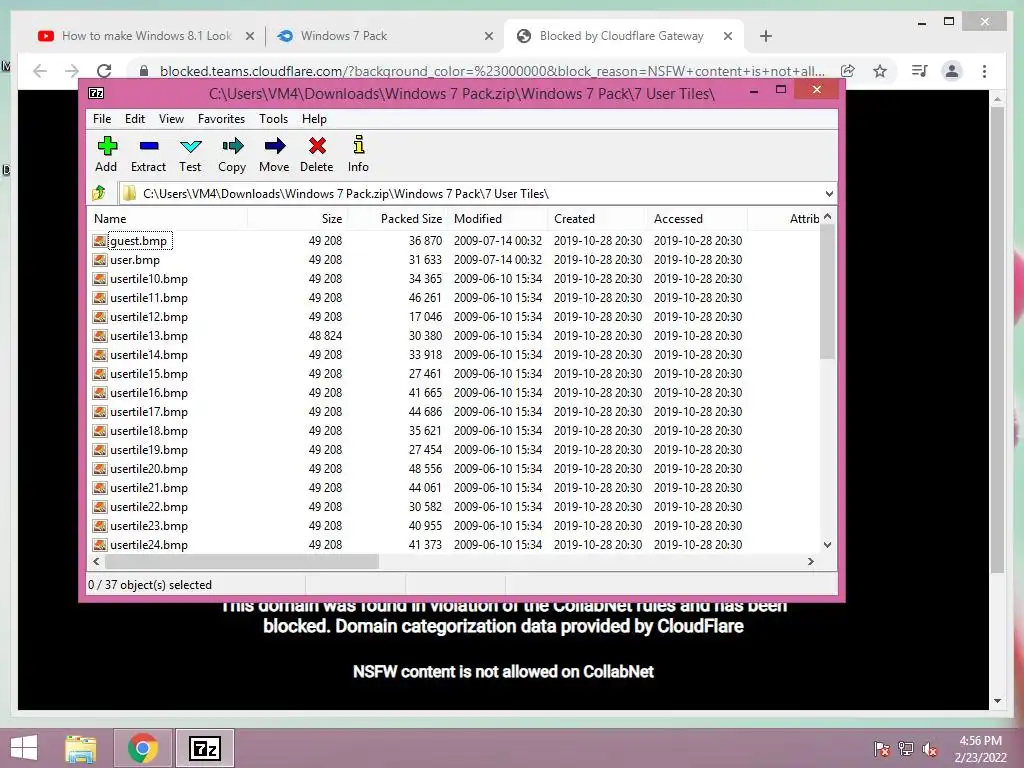Image resolution: width=1024 pixels, height=768 pixels.
Task: Click the network tray icon
Action: tap(906, 749)
